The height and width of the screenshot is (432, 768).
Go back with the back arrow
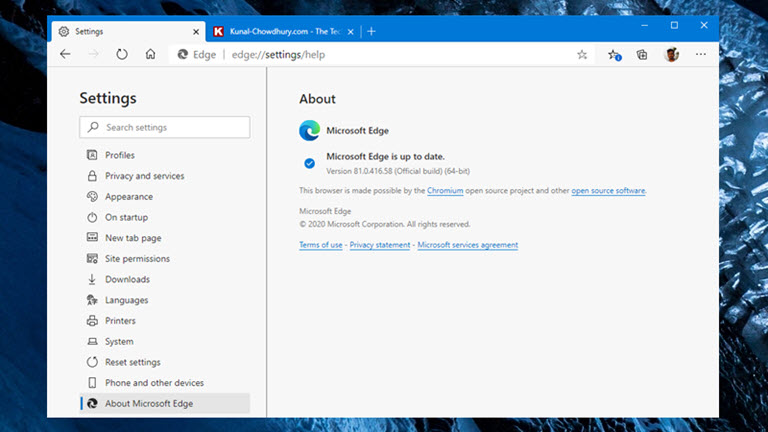point(65,54)
